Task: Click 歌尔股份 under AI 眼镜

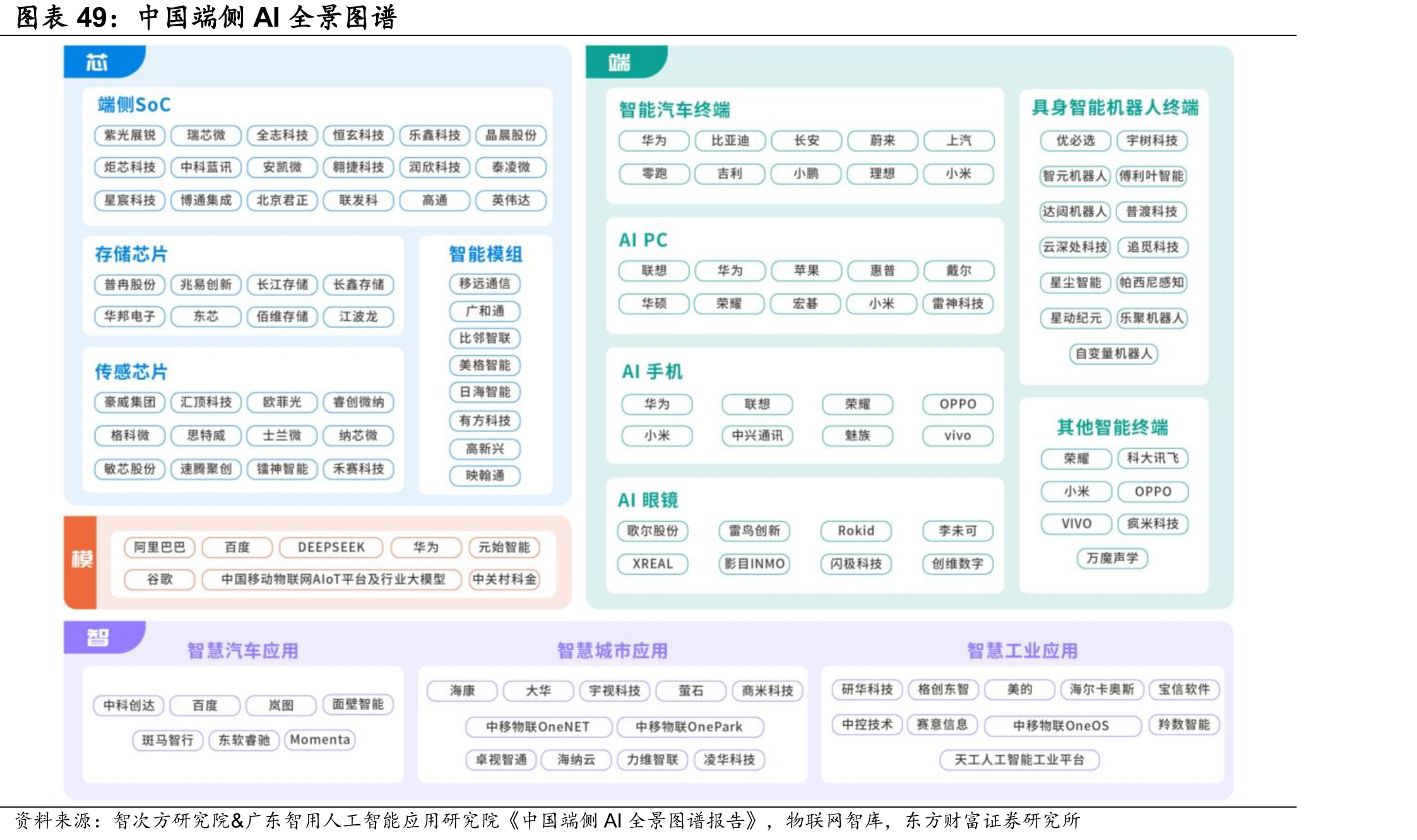Action: click(653, 531)
